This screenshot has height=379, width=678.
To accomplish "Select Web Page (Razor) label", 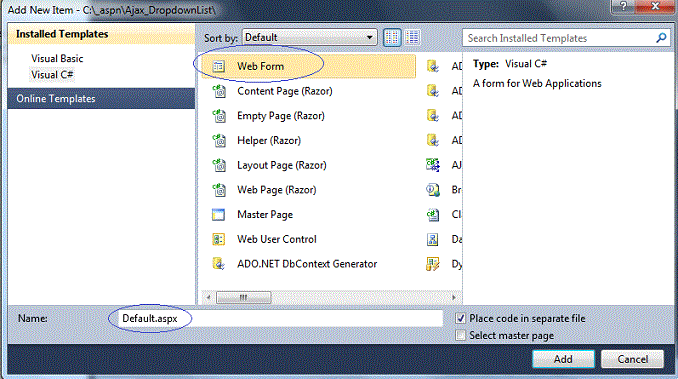I will pyautogui.click(x=276, y=190).
